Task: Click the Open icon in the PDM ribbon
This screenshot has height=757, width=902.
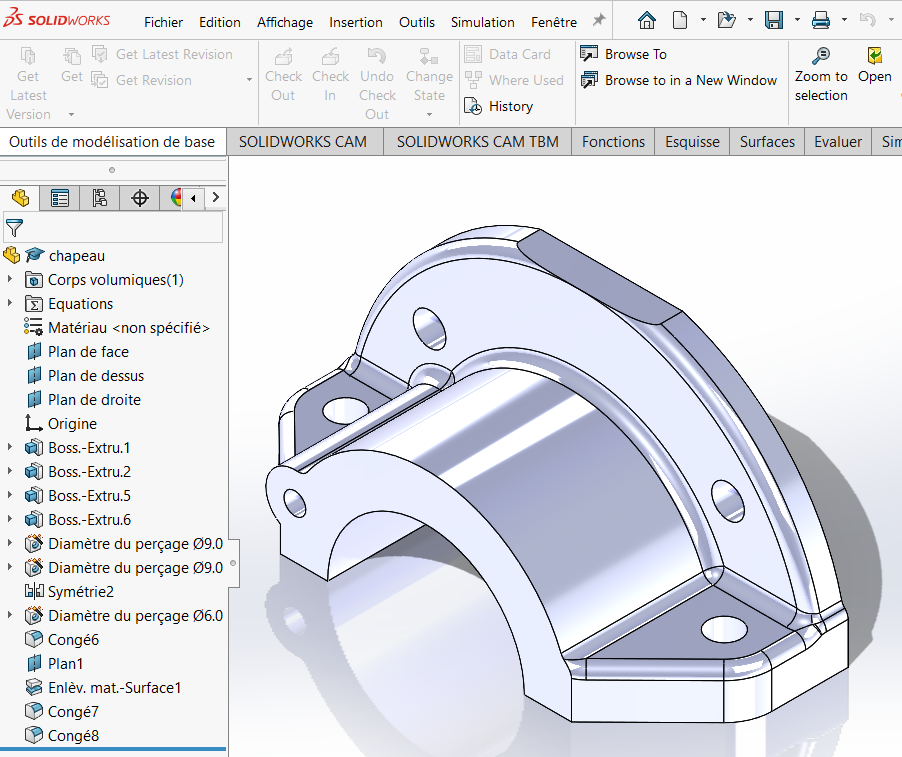Action: [874, 56]
